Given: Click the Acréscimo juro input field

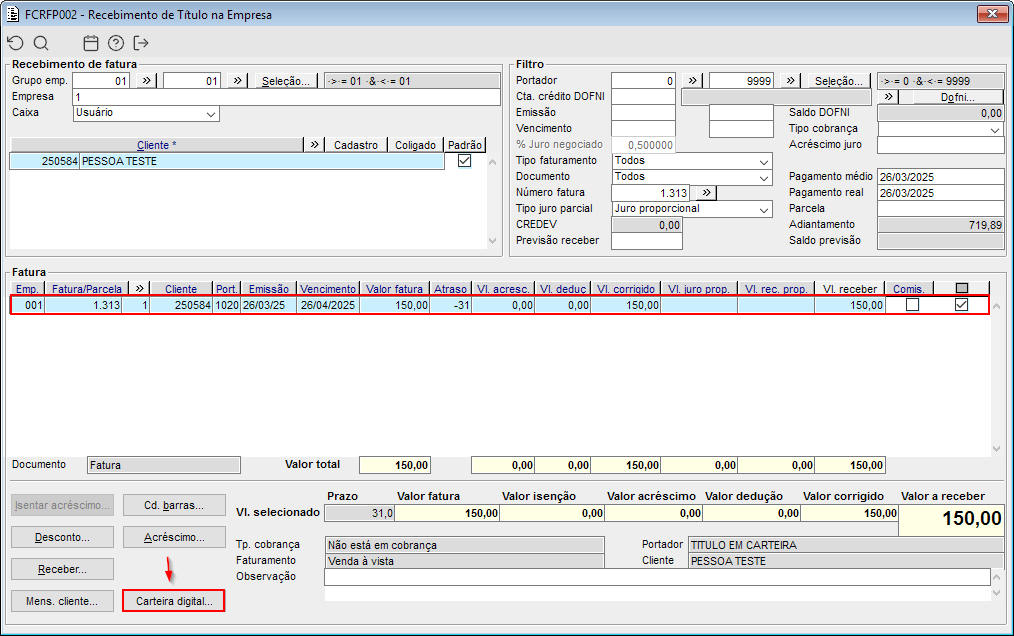Looking at the screenshot, I should point(940,145).
